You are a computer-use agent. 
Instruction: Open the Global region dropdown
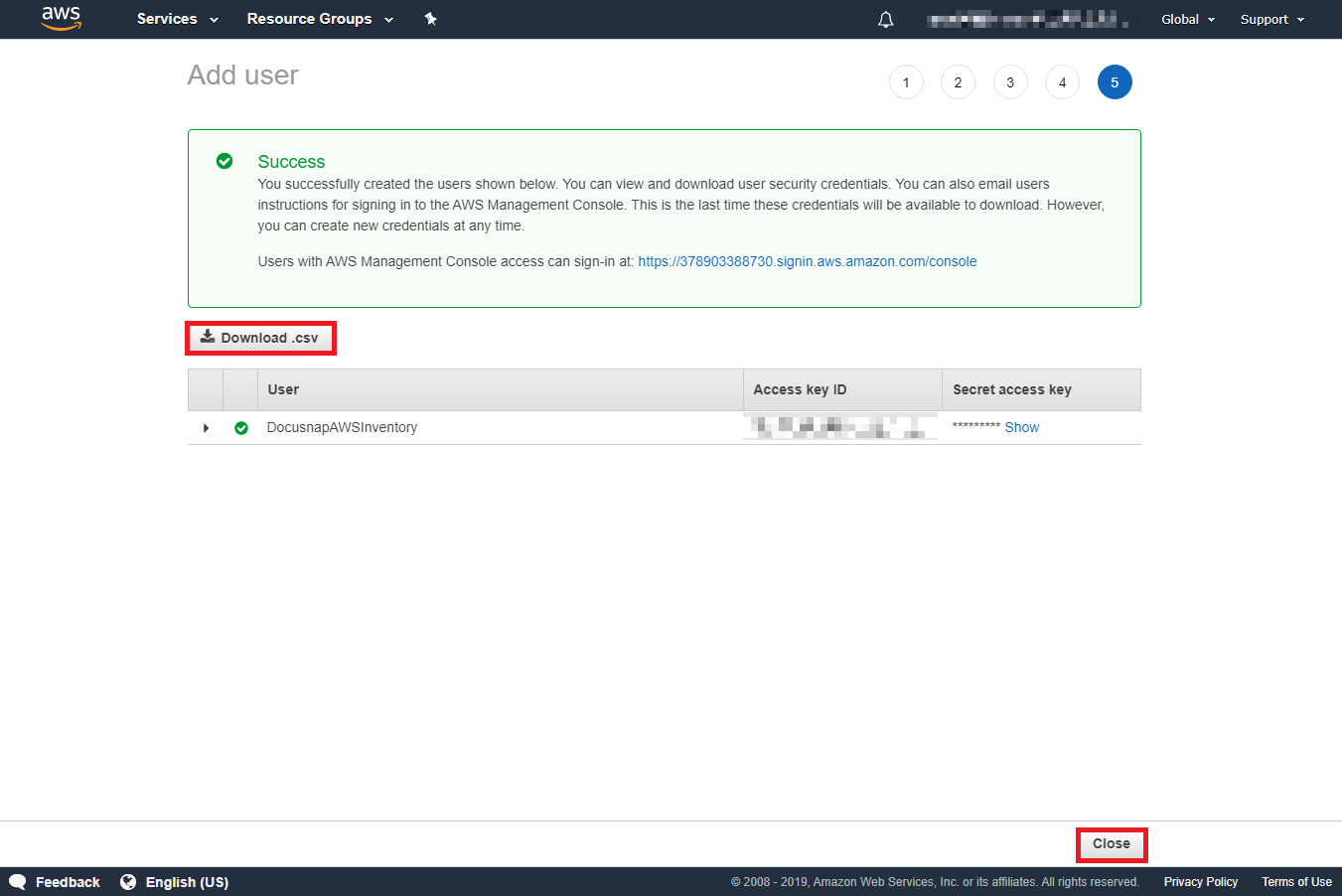point(1188,19)
